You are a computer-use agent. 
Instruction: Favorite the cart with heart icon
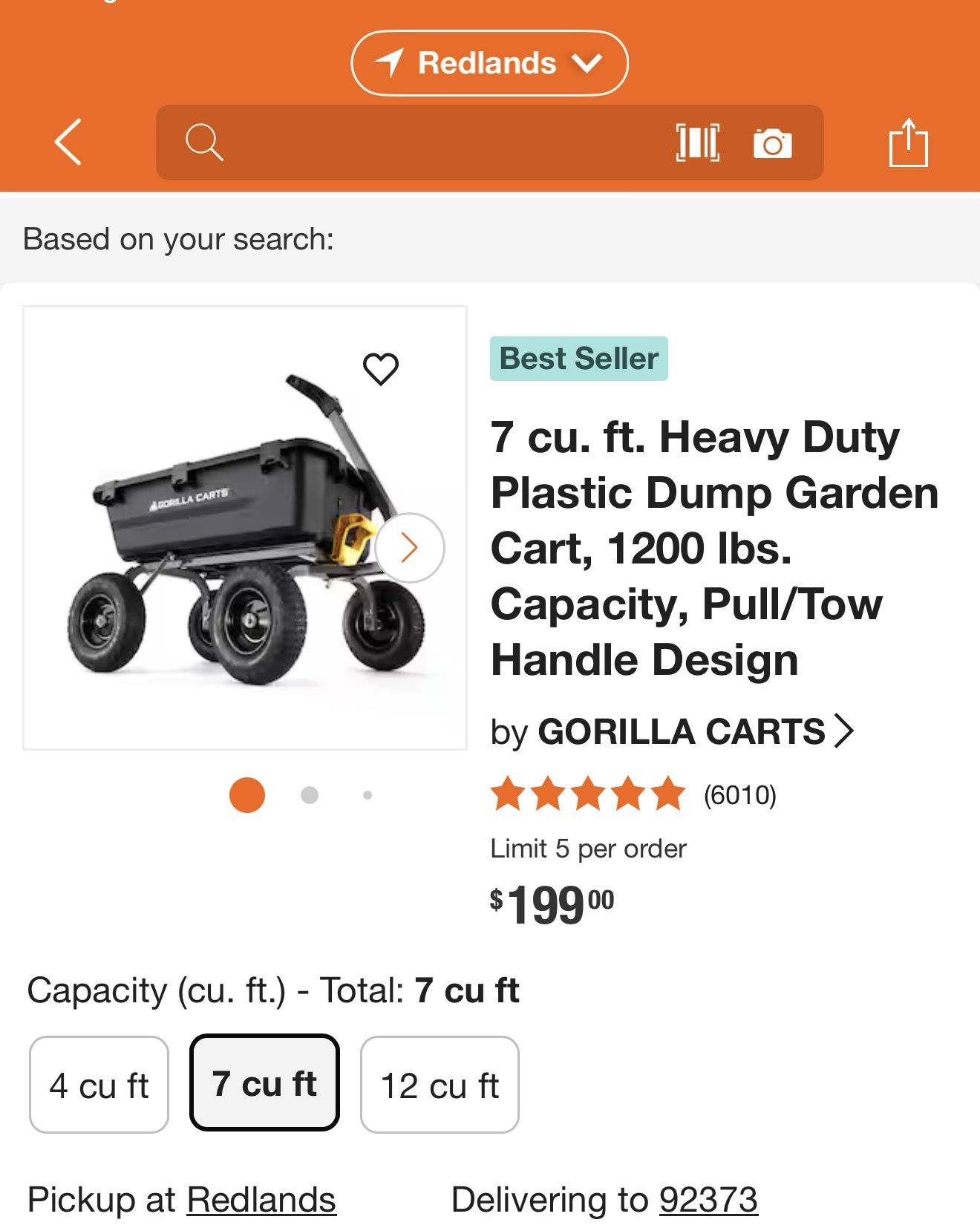point(381,368)
